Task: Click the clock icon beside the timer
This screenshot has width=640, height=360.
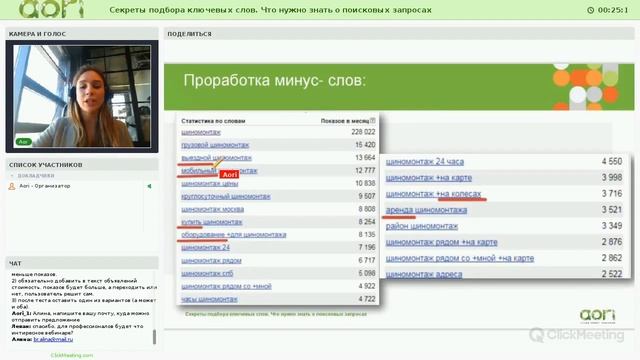Action: 590,10
